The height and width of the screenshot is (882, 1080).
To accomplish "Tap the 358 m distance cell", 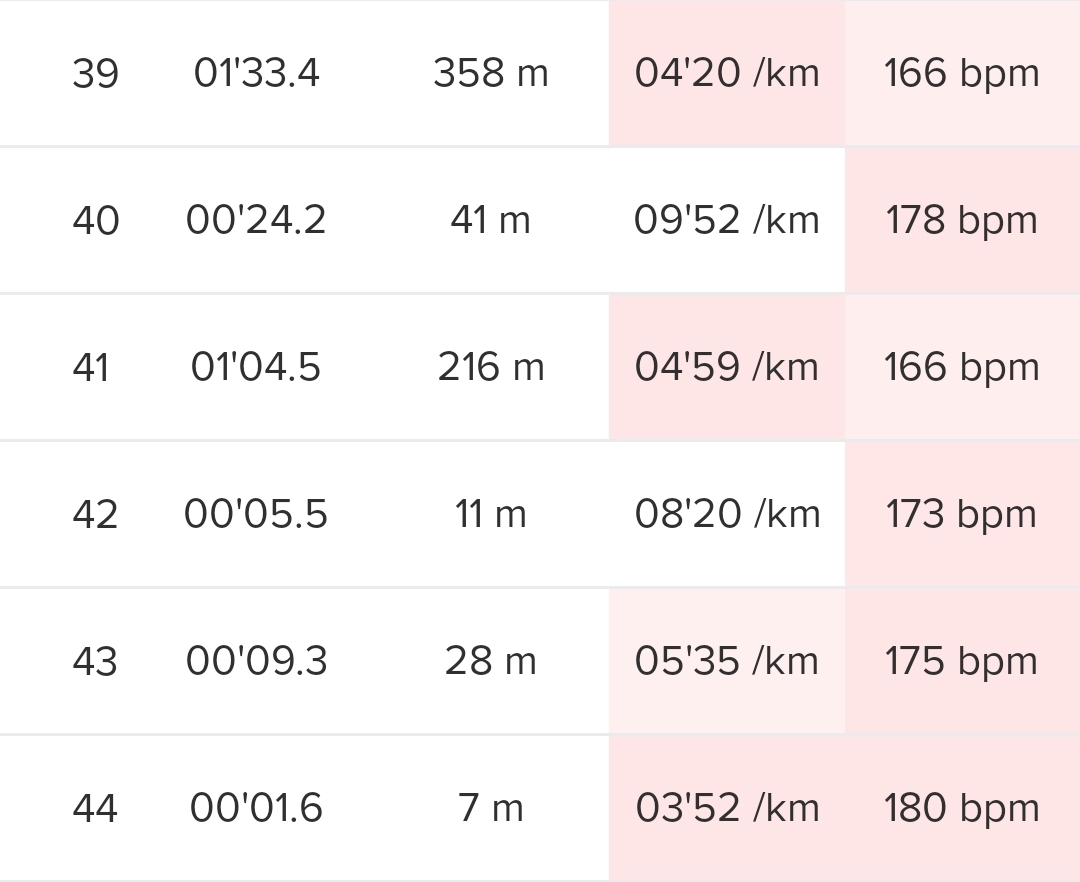I will tap(490, 74).
